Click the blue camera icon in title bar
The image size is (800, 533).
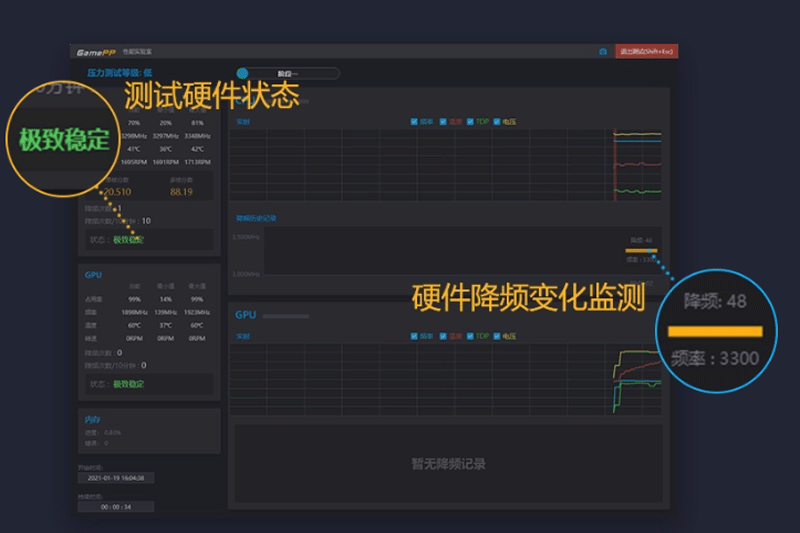coord(603,52)
